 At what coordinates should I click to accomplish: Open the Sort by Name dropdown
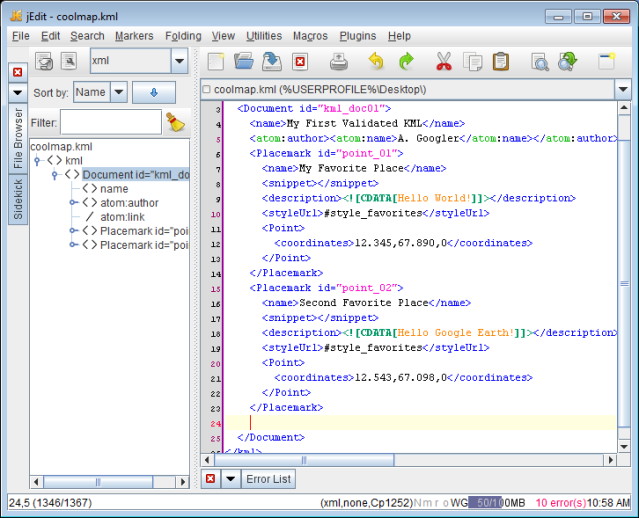coord(119,92)
